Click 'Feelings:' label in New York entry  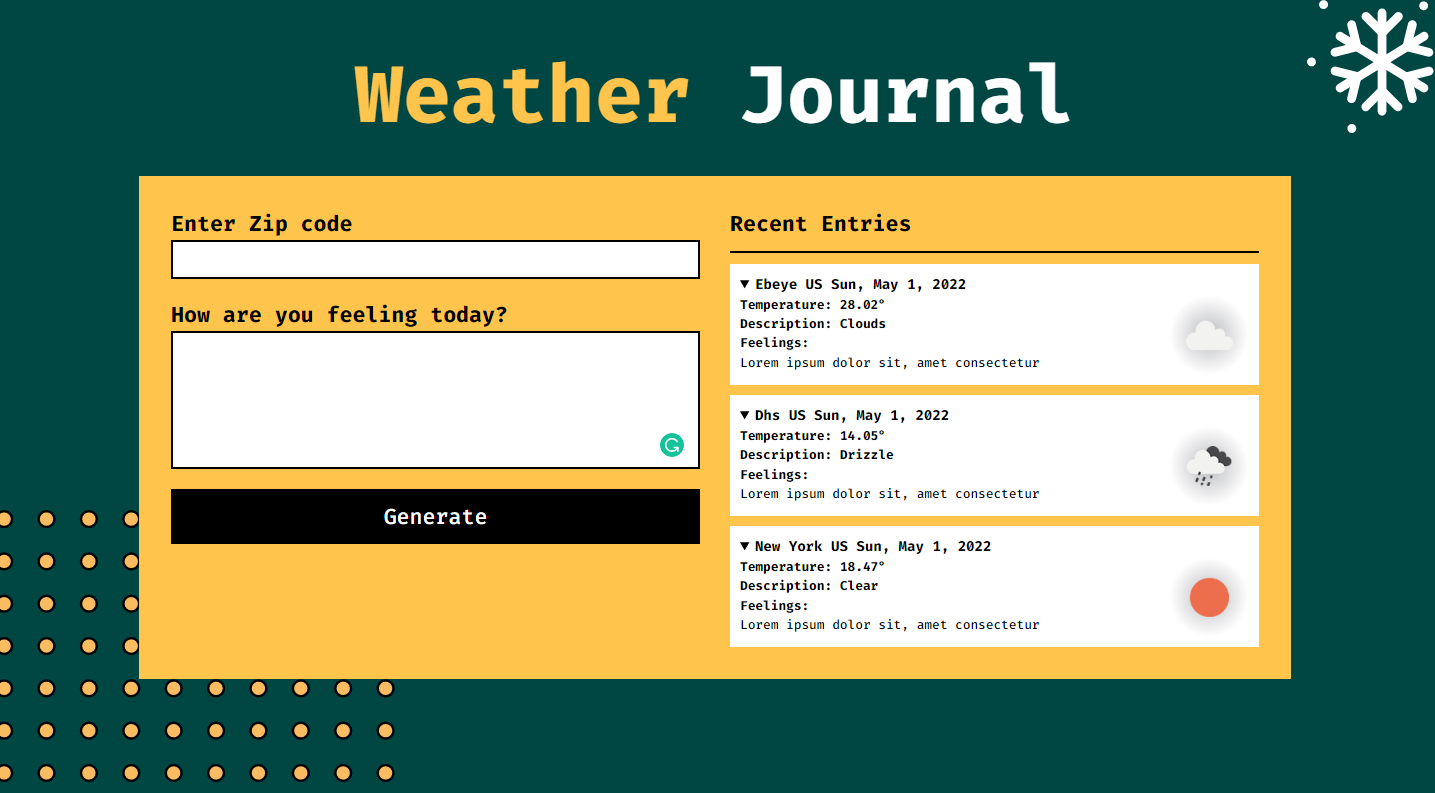point(774,606)
